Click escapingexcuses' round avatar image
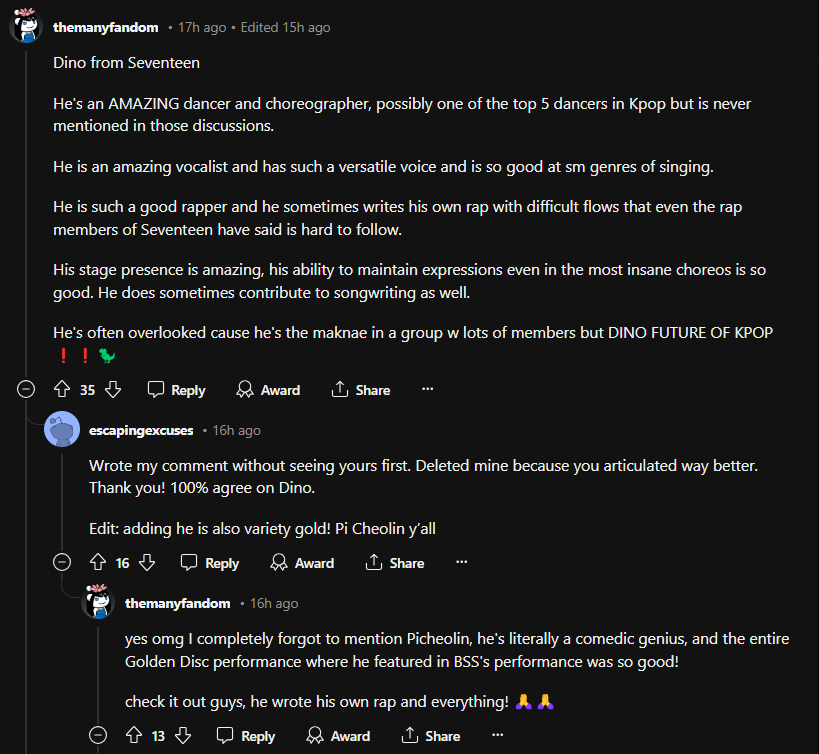Screen dimensions: 819x754 tap(62, 430)
